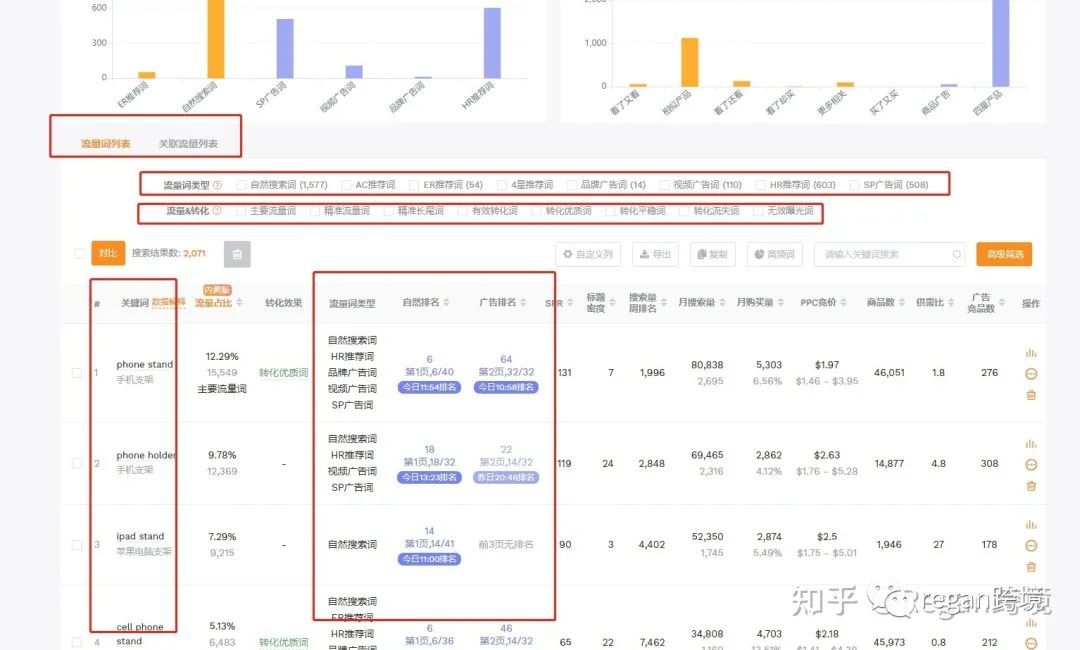
Task: Sort by 标题密度 column arrows
Action: 612,302
